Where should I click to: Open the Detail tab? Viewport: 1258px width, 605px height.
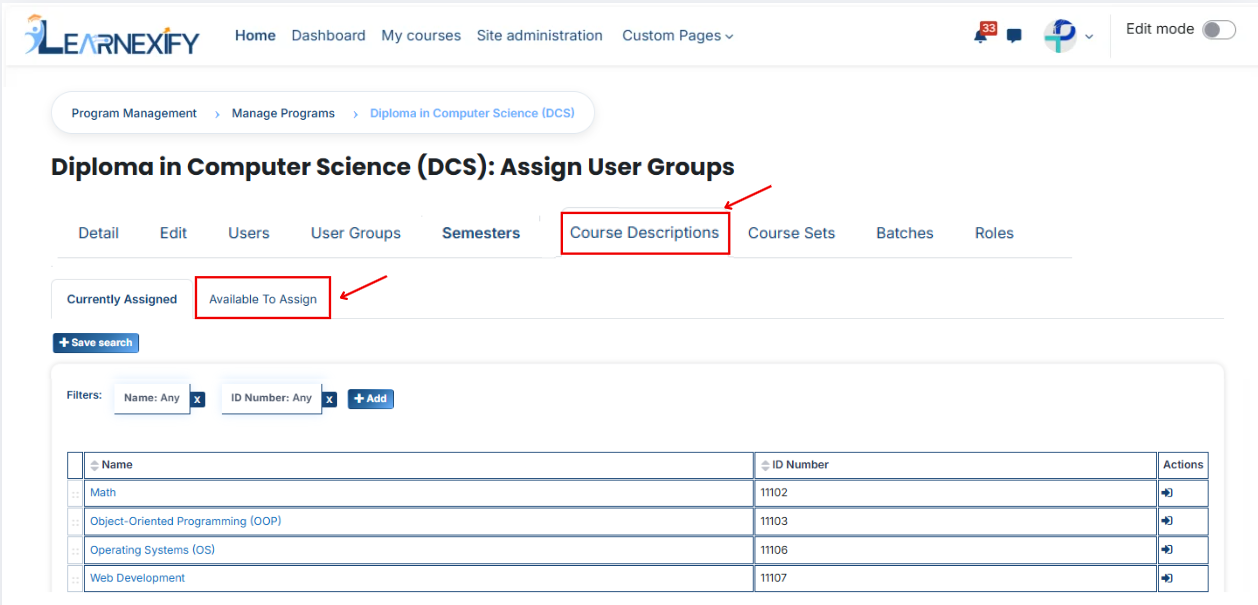(99, 233)
